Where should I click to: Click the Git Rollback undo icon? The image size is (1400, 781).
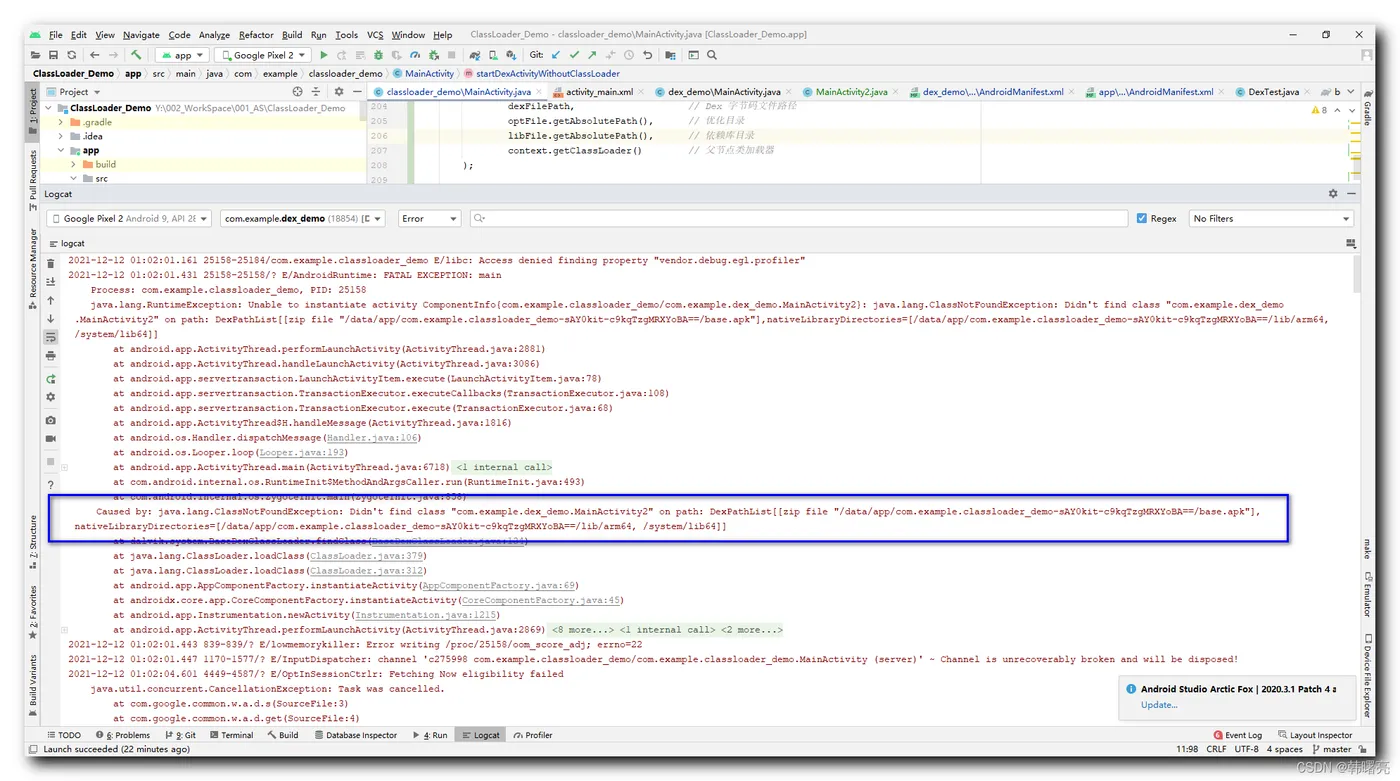[x=648, y=55]
